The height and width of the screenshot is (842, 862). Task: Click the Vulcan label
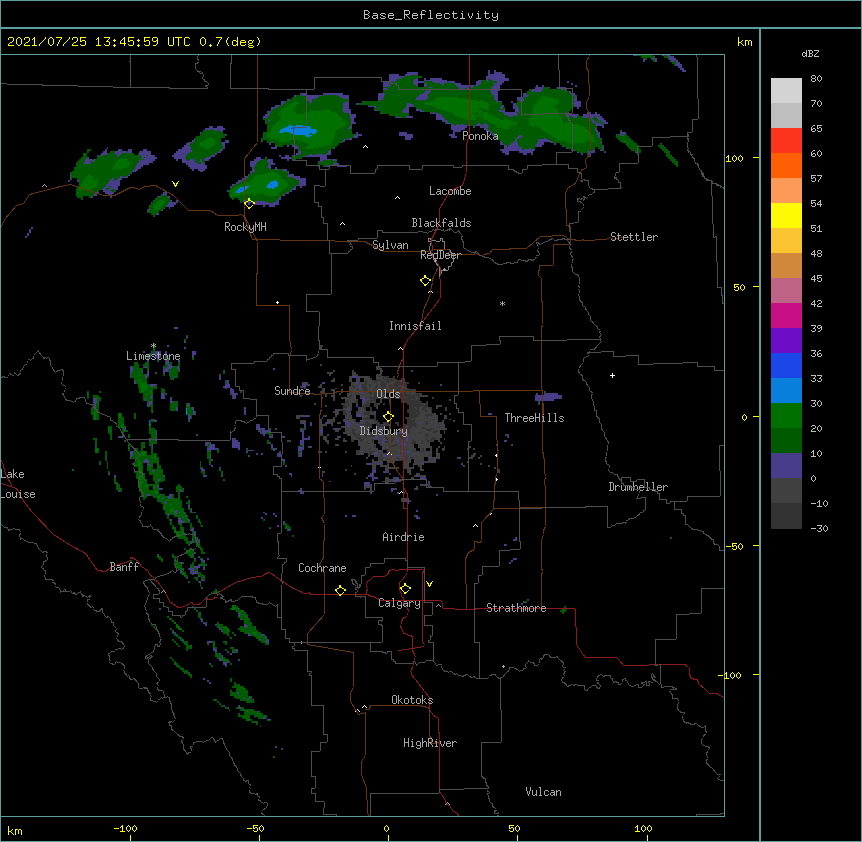[x=543, y=792]
